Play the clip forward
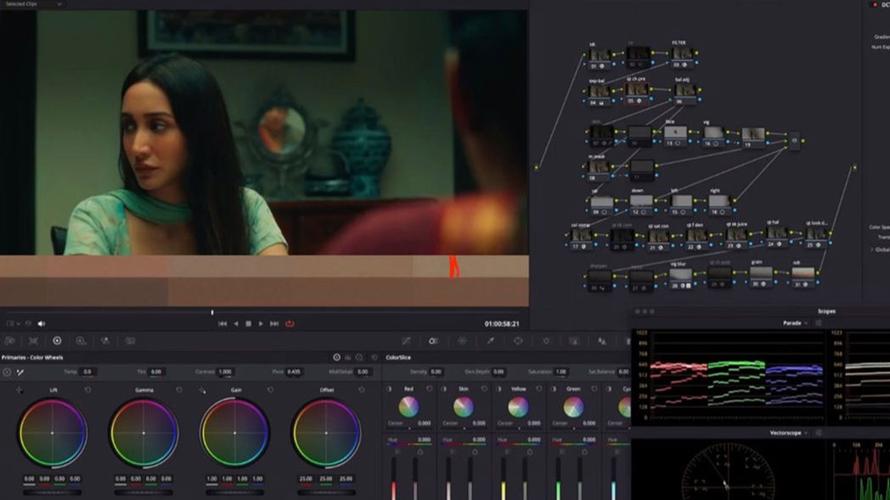 pos(261,323)
